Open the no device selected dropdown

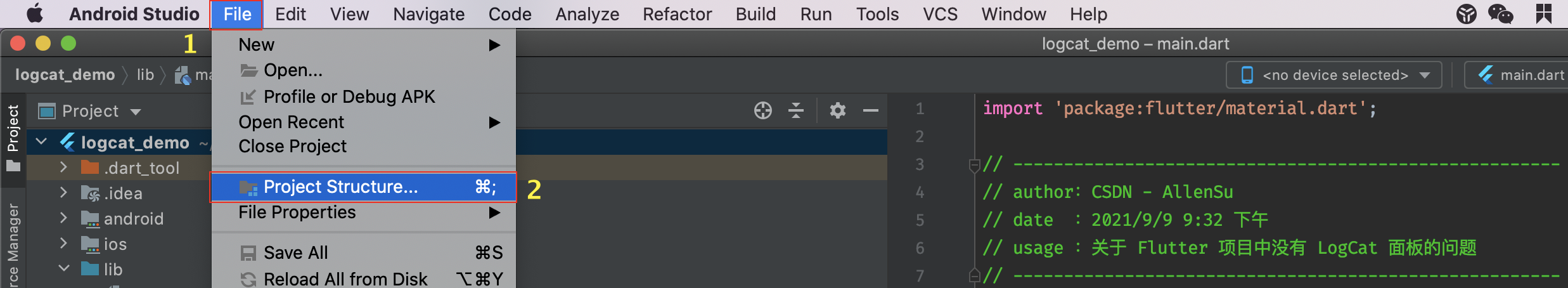point(1334,75)
